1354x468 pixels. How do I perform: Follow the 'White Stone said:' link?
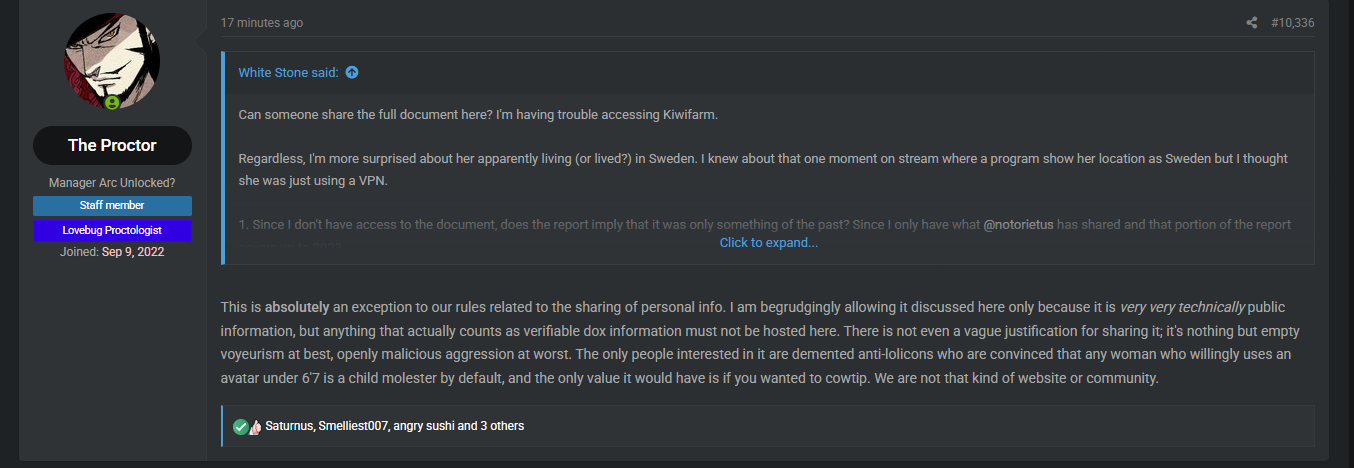[288, 73]
